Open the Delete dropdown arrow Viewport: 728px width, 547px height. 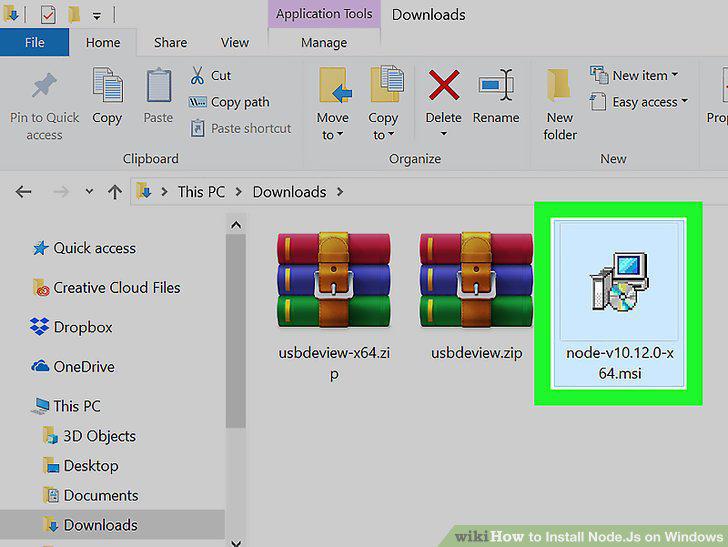(444, 134)
